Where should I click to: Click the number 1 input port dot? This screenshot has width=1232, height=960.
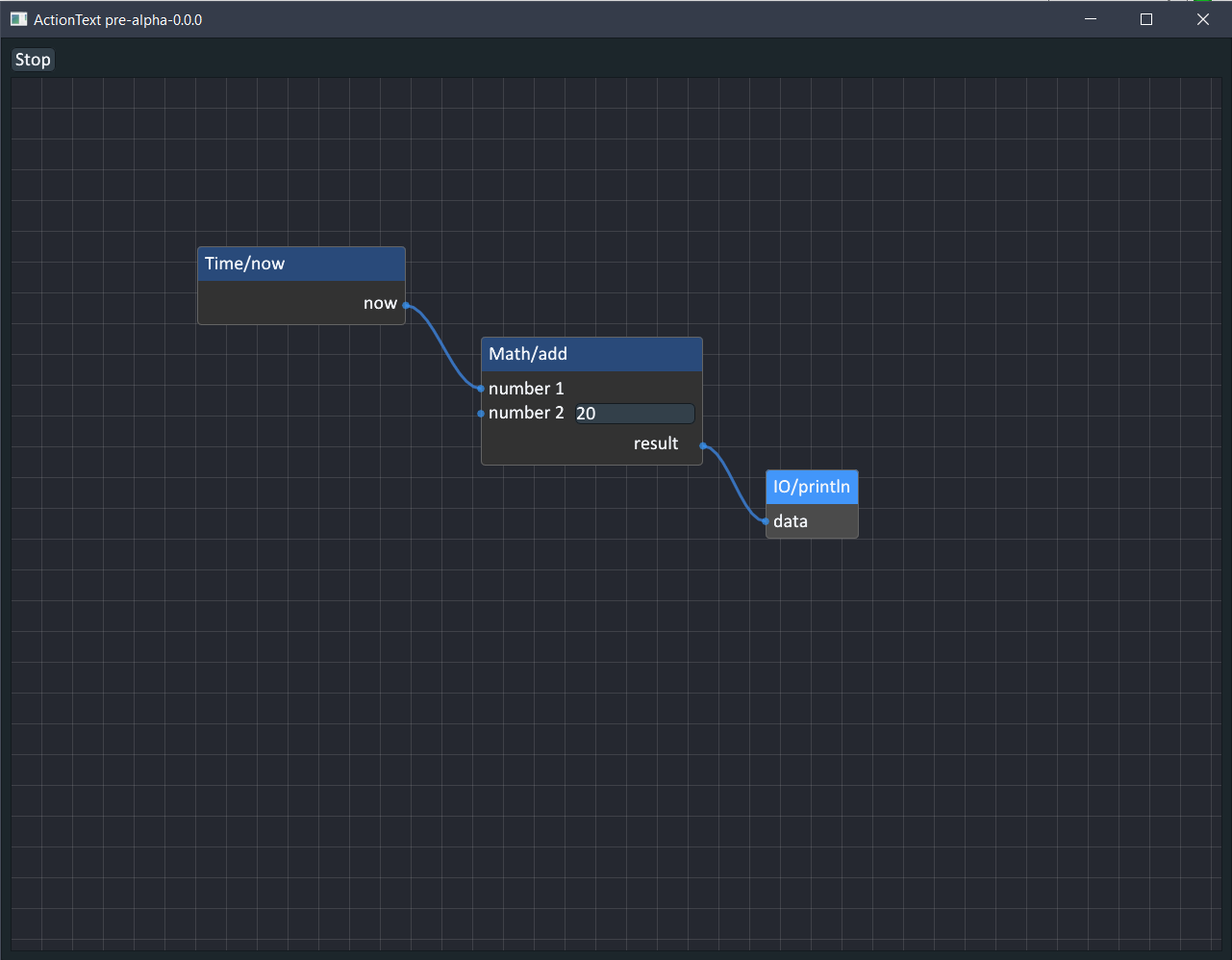(x=481, y=389)
